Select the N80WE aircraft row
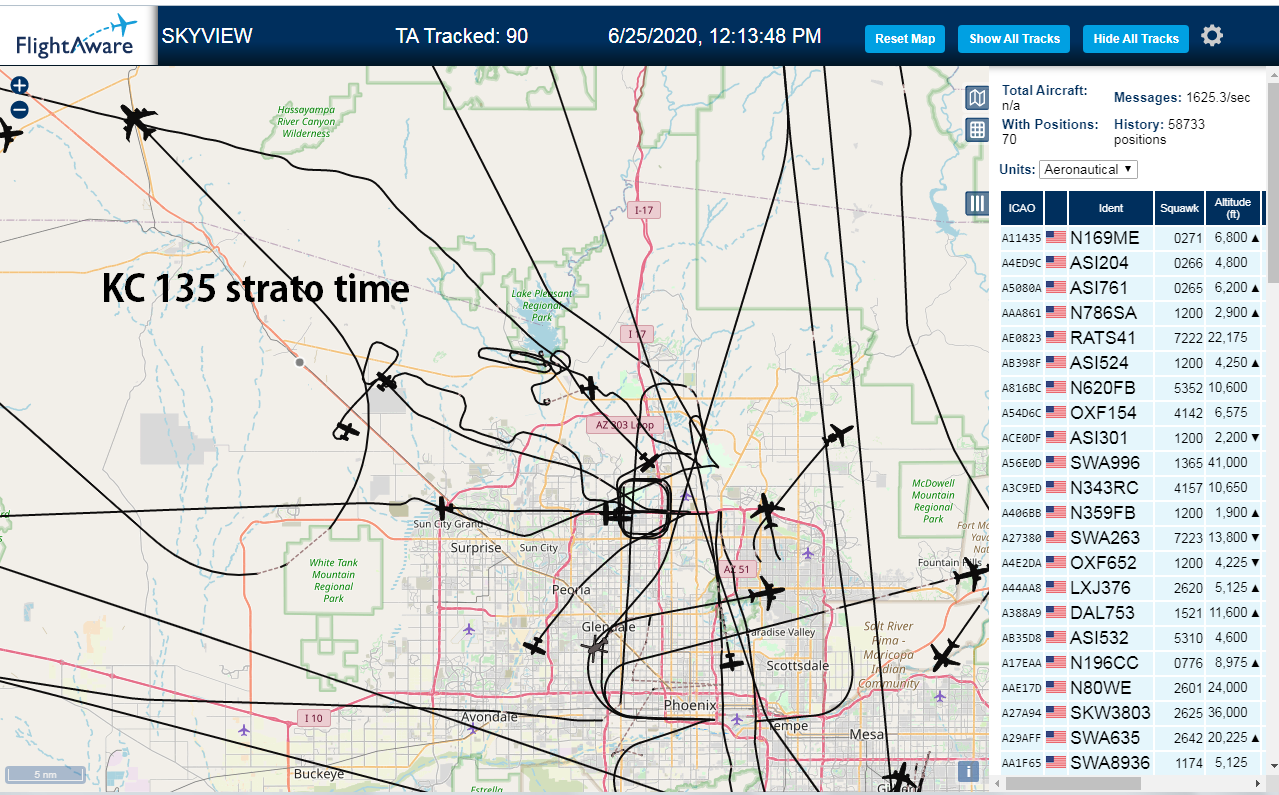 click(1131, 688)
